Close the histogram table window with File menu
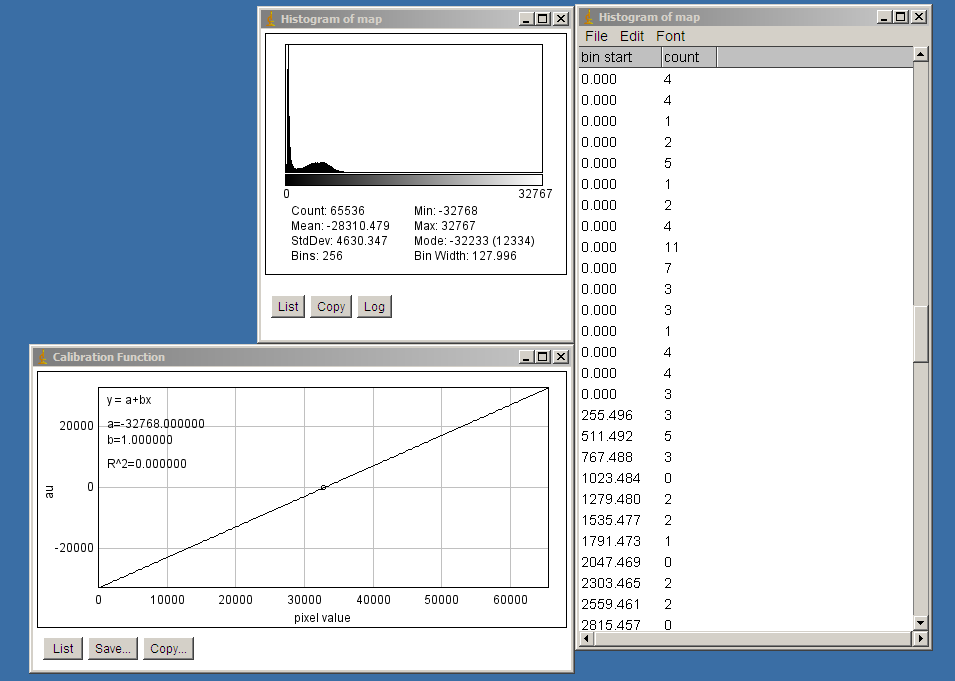Image resolution: width=955 pixels, height=681 pixels. (x=919, y=17)
